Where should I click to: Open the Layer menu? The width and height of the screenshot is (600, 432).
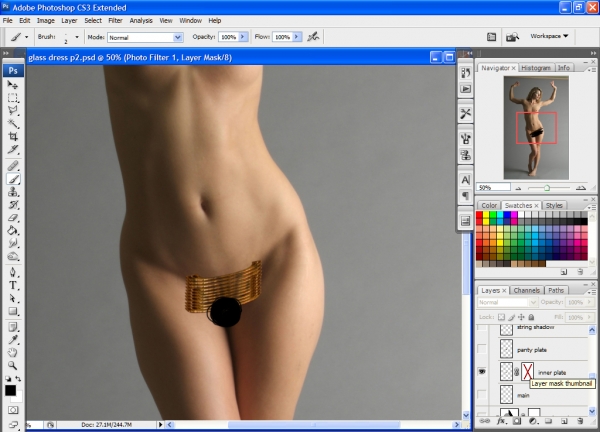(69, 21)
